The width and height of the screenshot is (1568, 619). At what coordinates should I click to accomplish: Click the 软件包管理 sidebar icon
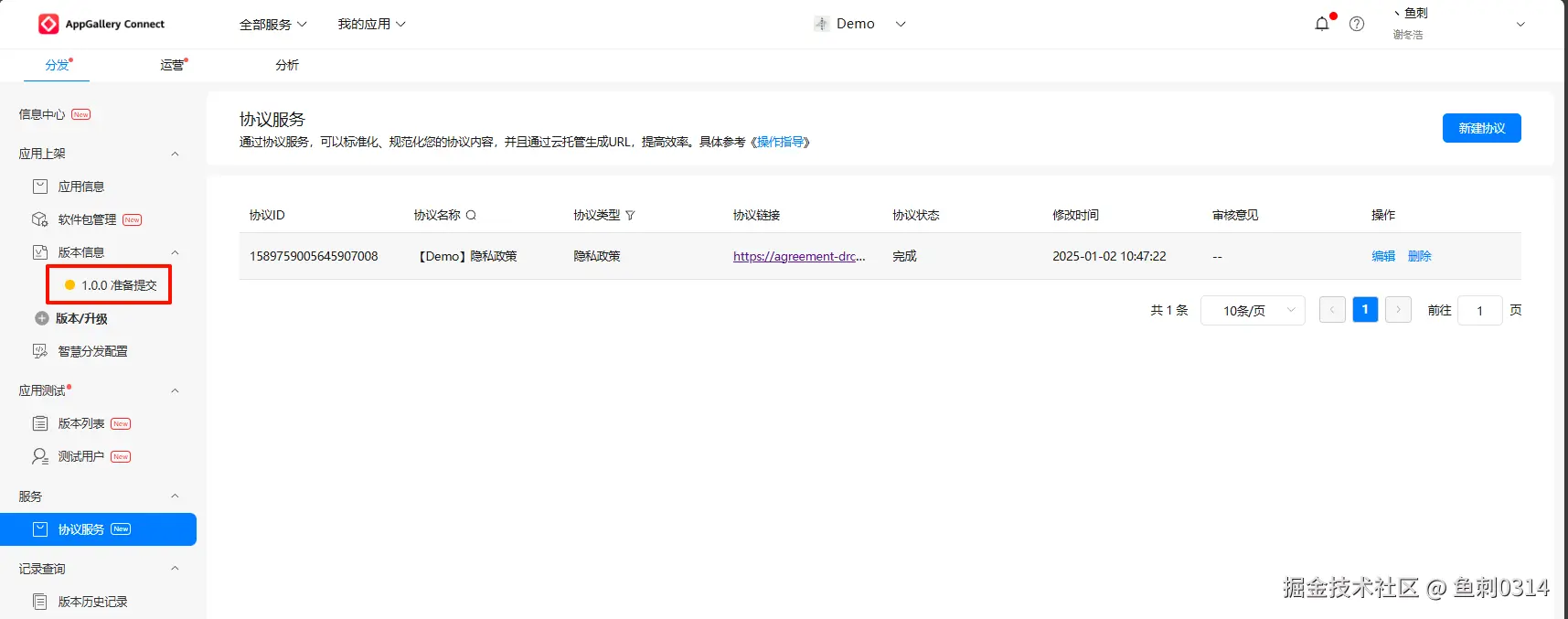click(40, 219)
